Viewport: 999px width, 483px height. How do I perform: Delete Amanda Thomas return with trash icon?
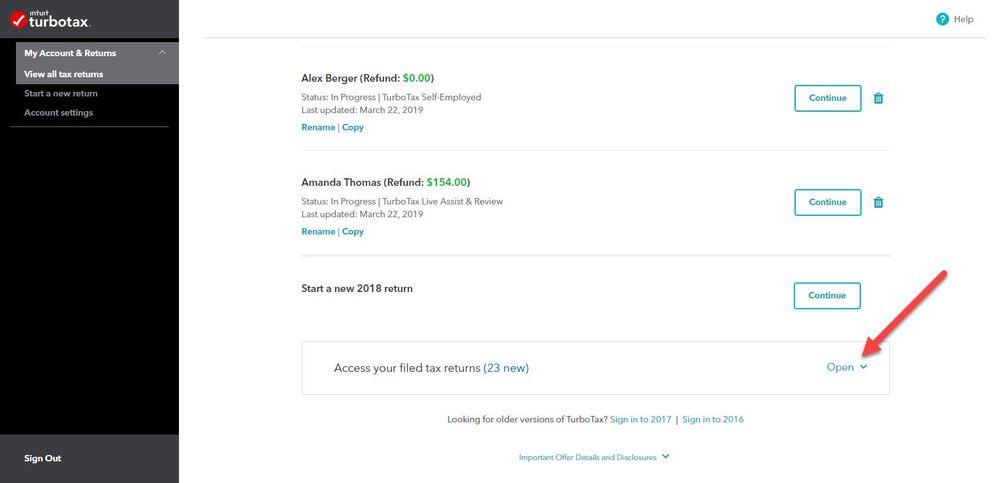[878, 203]
